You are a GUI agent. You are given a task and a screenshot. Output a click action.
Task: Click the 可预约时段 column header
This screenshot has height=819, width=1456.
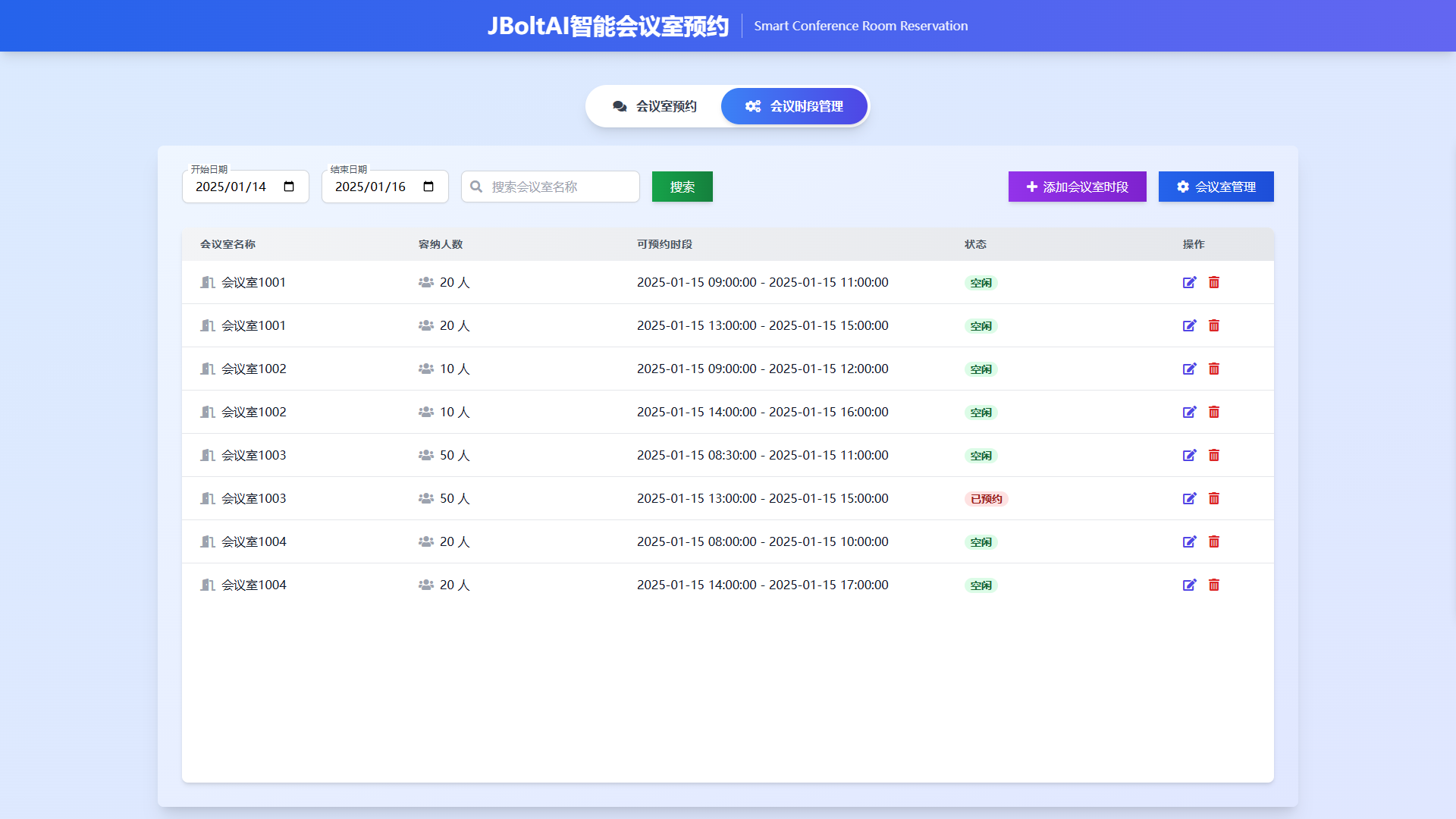tap(664, 244)
